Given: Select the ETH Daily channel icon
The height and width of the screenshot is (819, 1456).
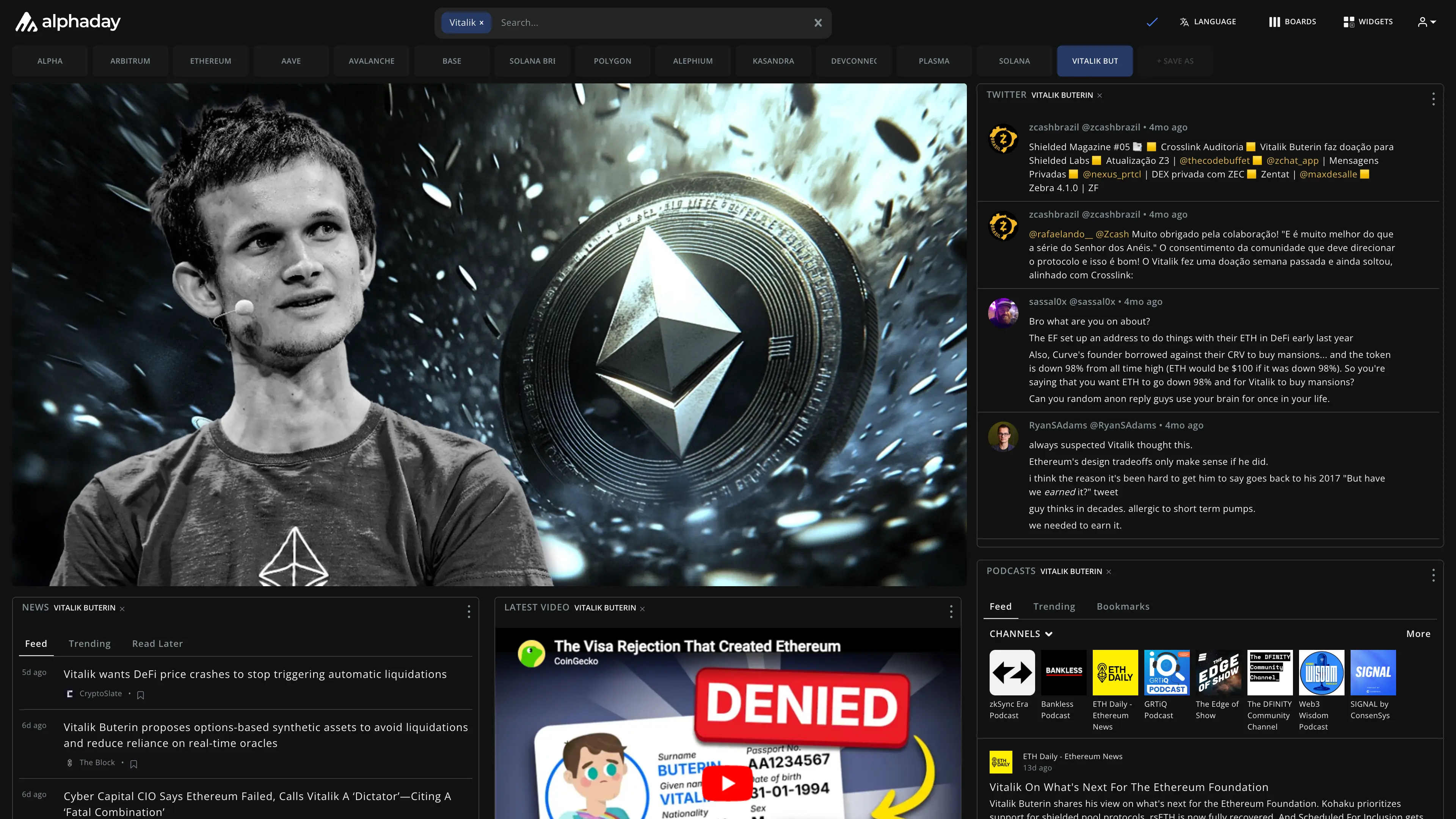Looking at the screenshot, I should click(1115, 673).
